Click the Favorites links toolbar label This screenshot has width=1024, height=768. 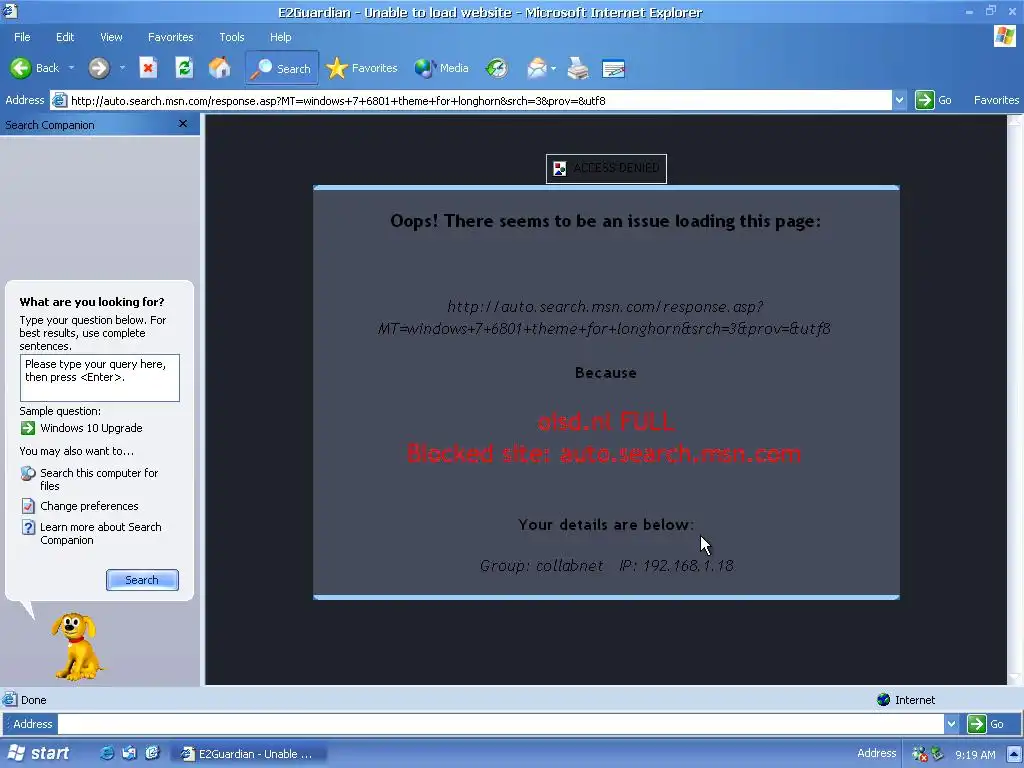996,100
